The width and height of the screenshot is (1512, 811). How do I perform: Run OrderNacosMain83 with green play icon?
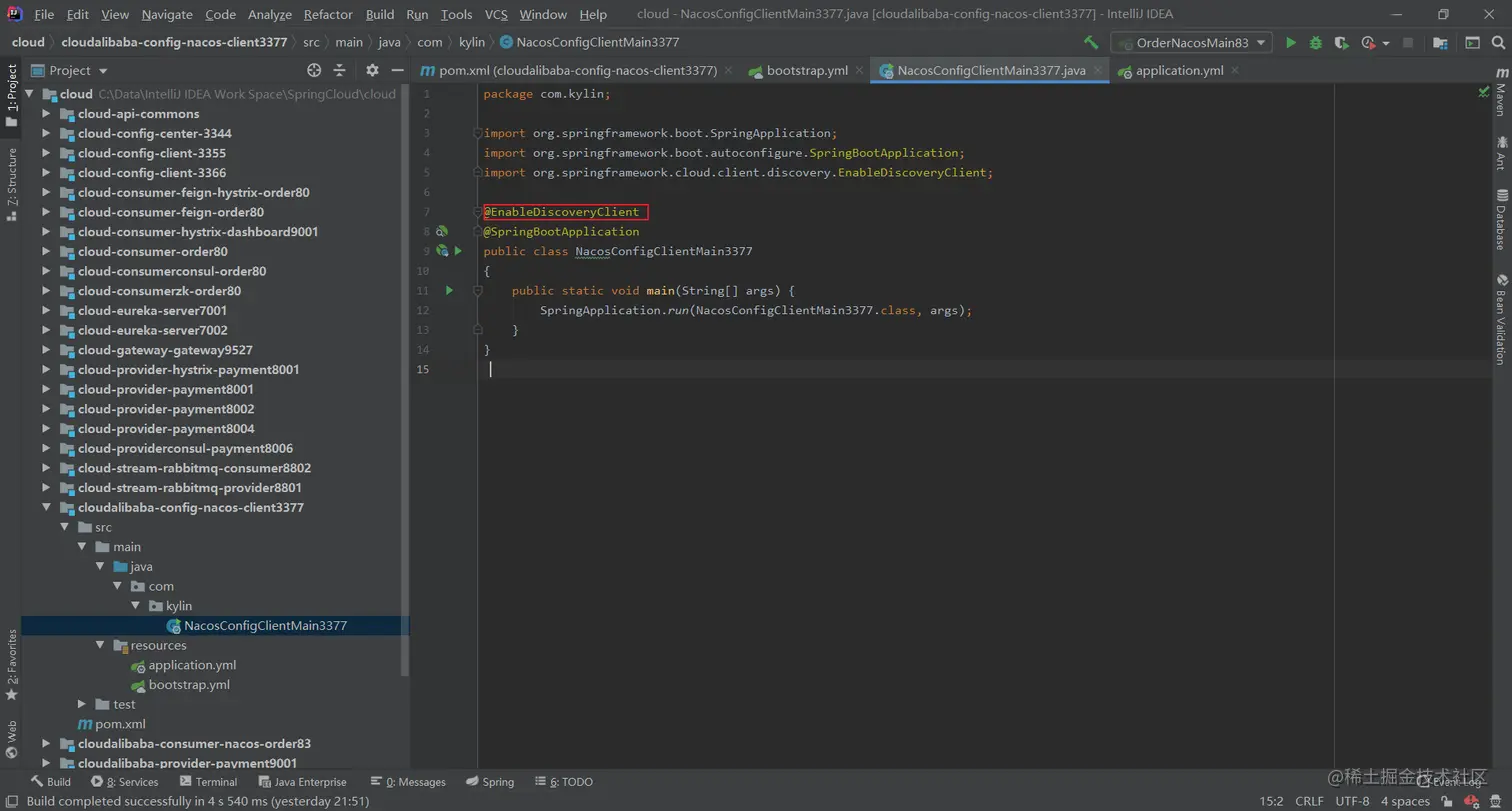coord(1291,43)
